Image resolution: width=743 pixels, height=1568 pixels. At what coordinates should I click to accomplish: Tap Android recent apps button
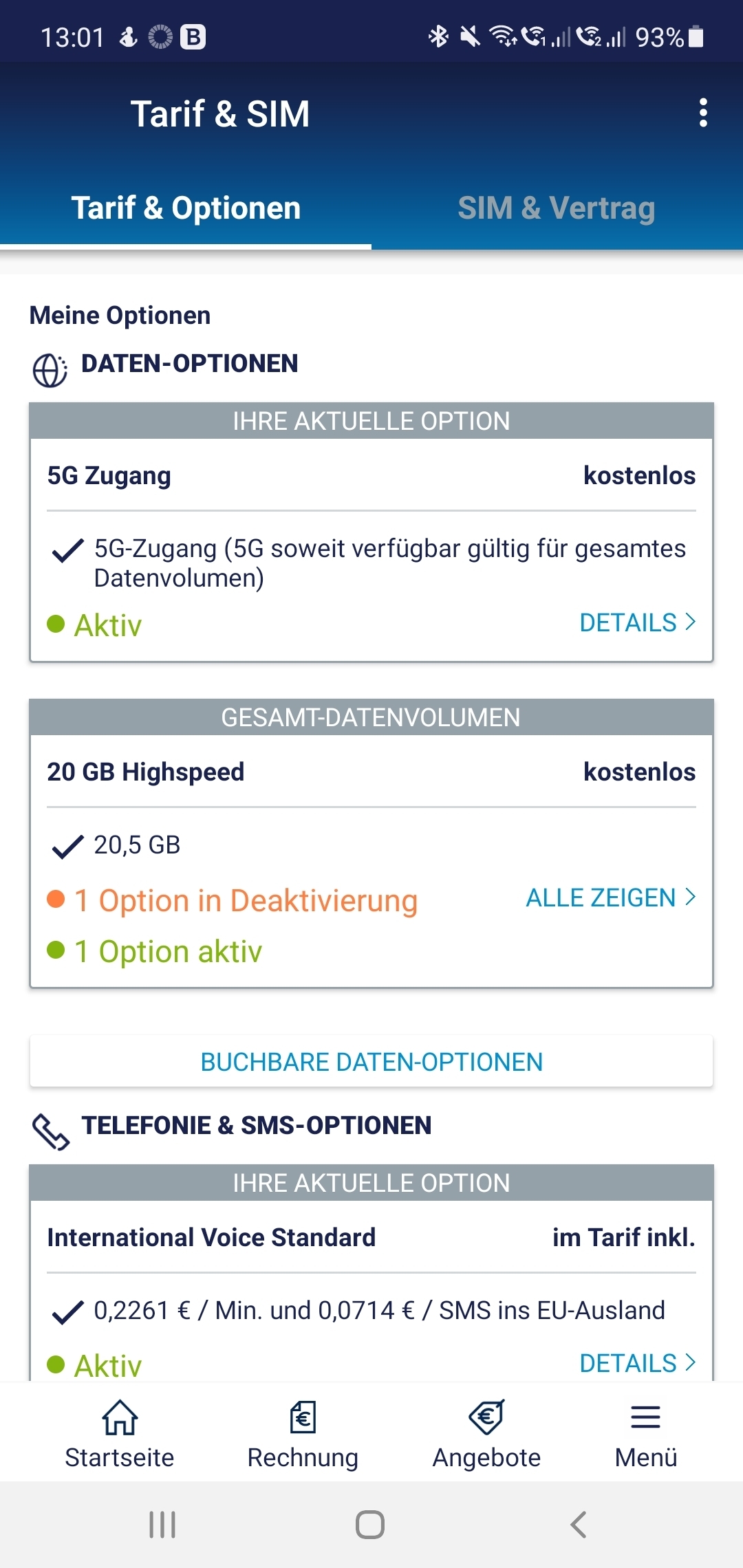(162, 1525)
